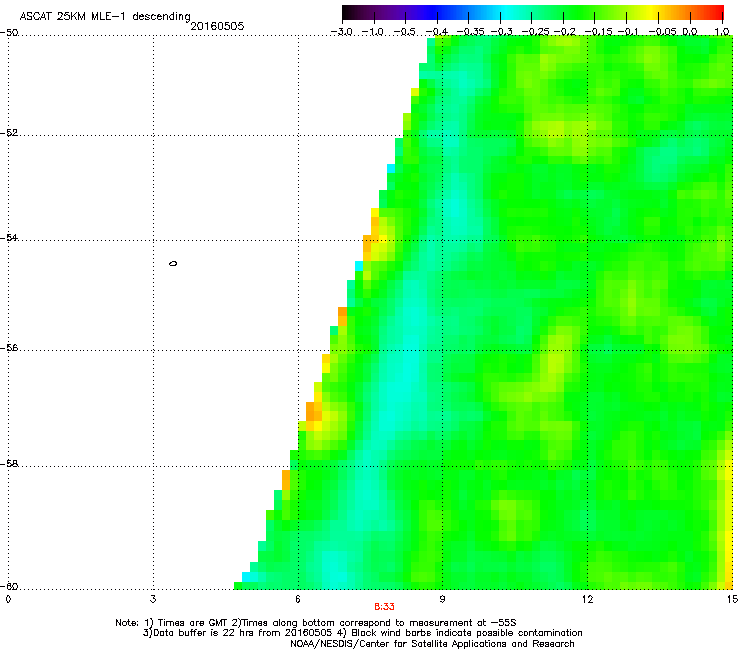Click the color bar label '-3.0'

pyautogui.click(x=341, y=32)
